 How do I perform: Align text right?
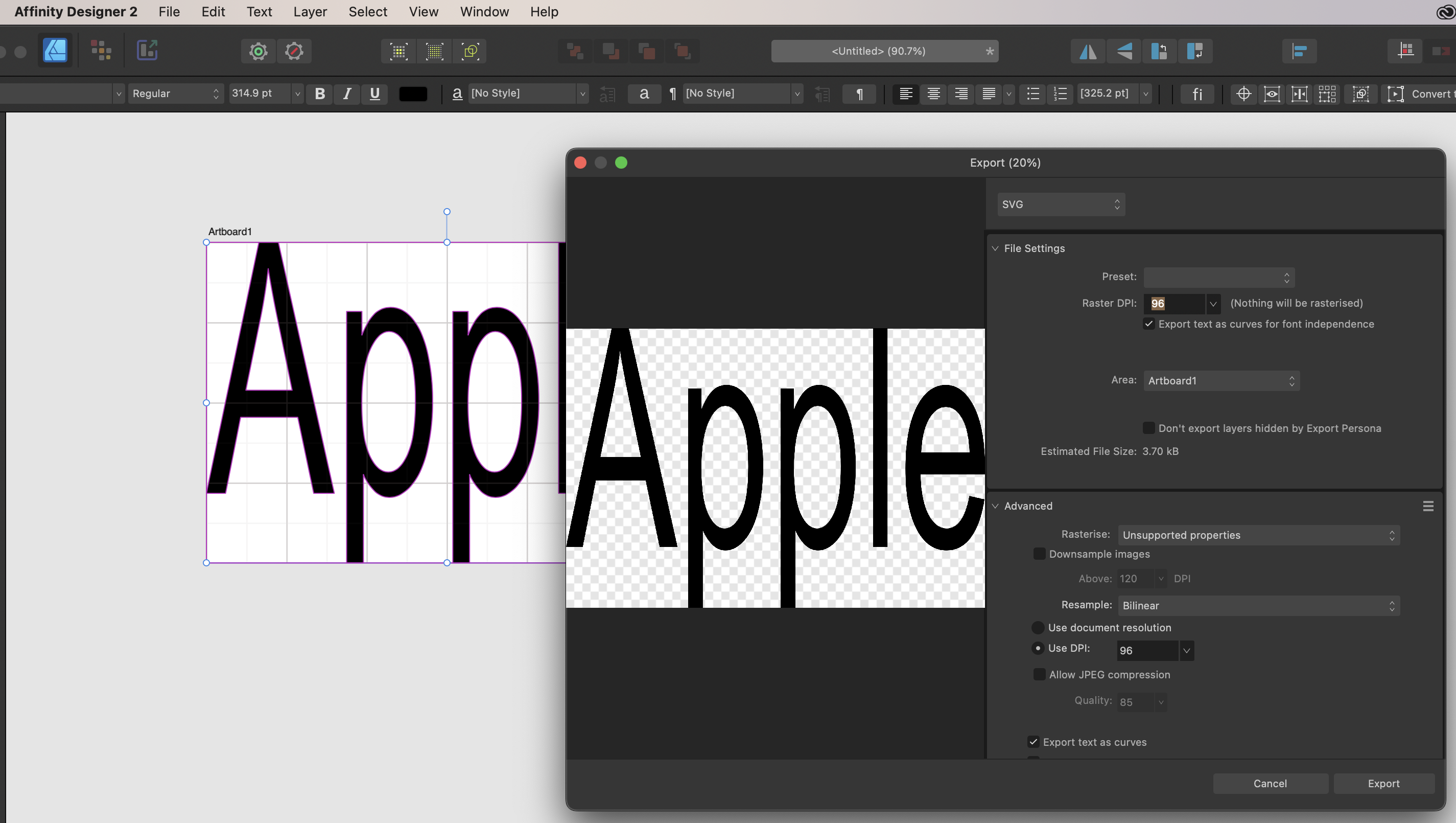coord(961,94)
